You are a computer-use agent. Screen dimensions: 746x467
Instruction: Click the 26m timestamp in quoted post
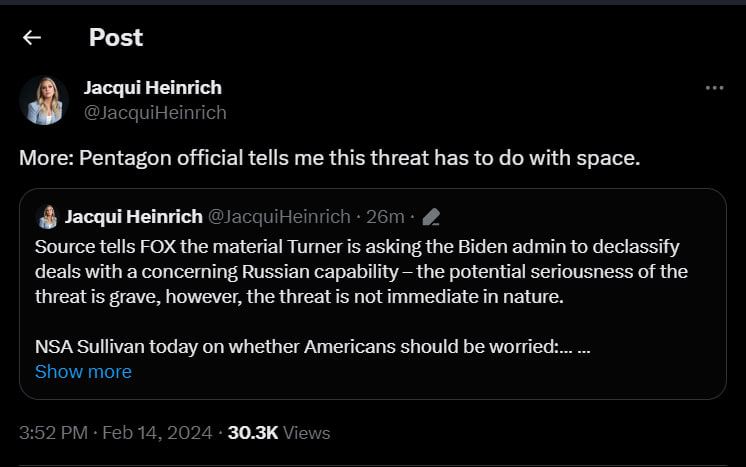tap(385, 216)
